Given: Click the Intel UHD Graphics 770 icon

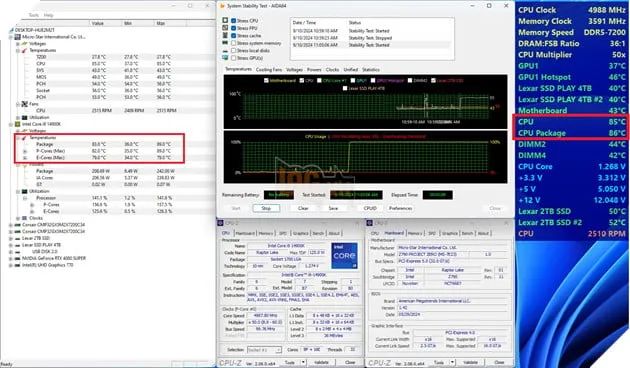Looking at the screenshot, I should tap(18, 265).
